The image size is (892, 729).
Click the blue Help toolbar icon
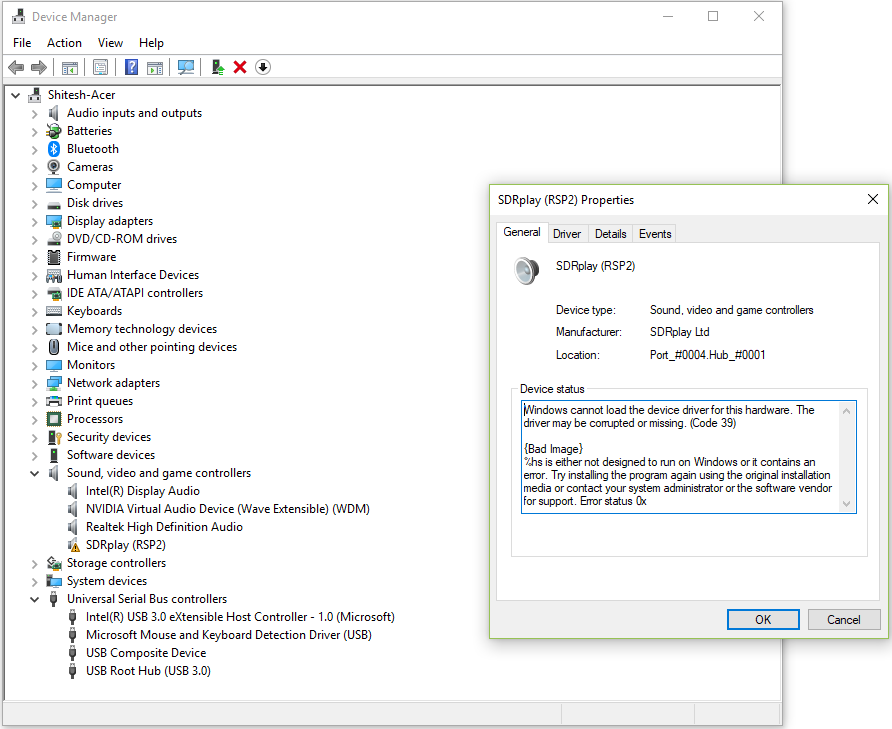pos(131,67)
